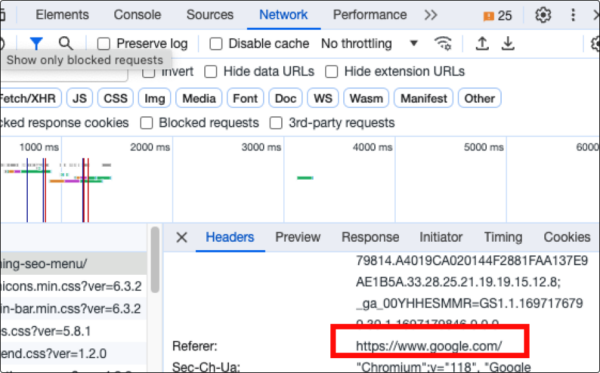Screen dimensions: 600x373
Task: Open the three-dot customize DevTools menu
Action: click(573, 15)
